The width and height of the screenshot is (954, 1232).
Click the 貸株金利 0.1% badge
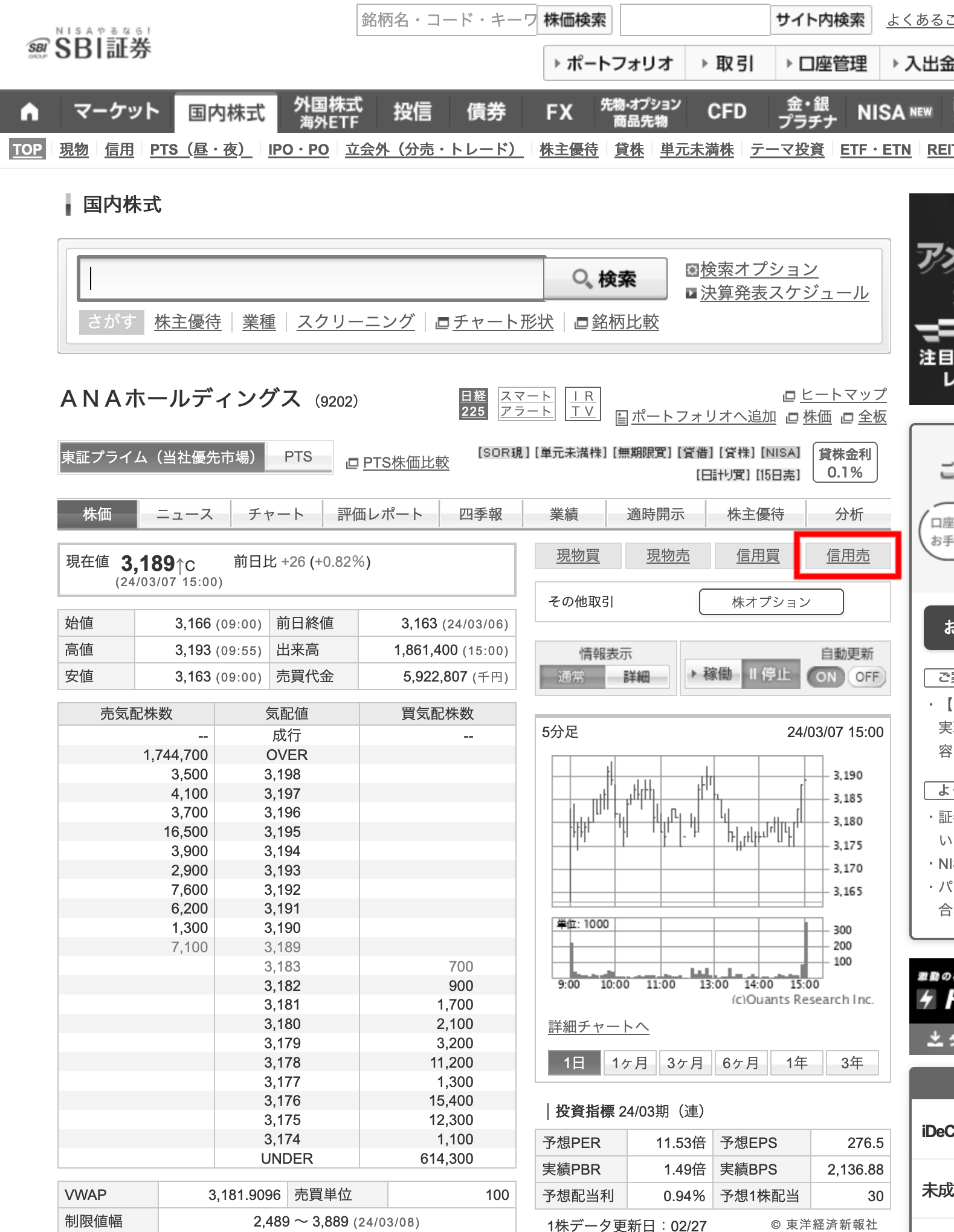pos(845,463)
